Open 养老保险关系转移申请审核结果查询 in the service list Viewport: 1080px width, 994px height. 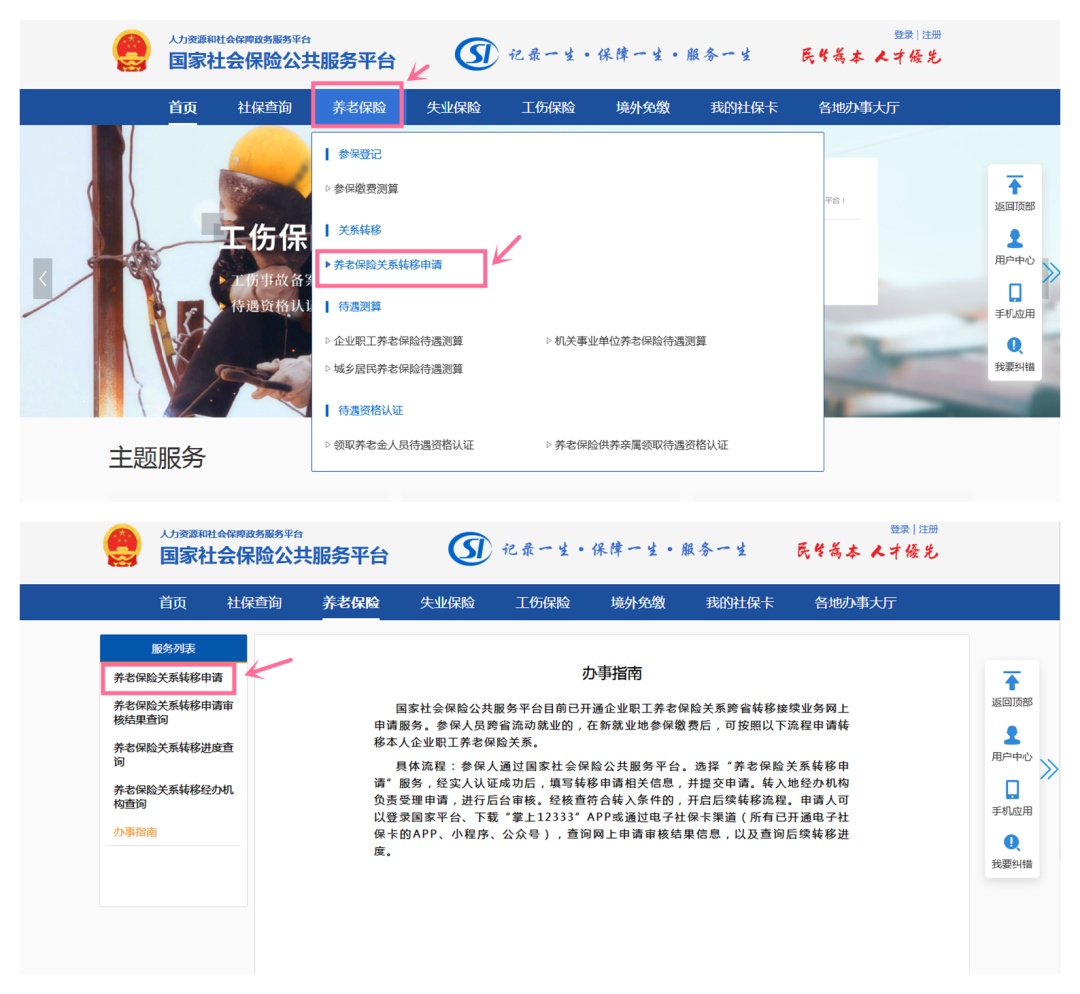(x=173, y=713)
